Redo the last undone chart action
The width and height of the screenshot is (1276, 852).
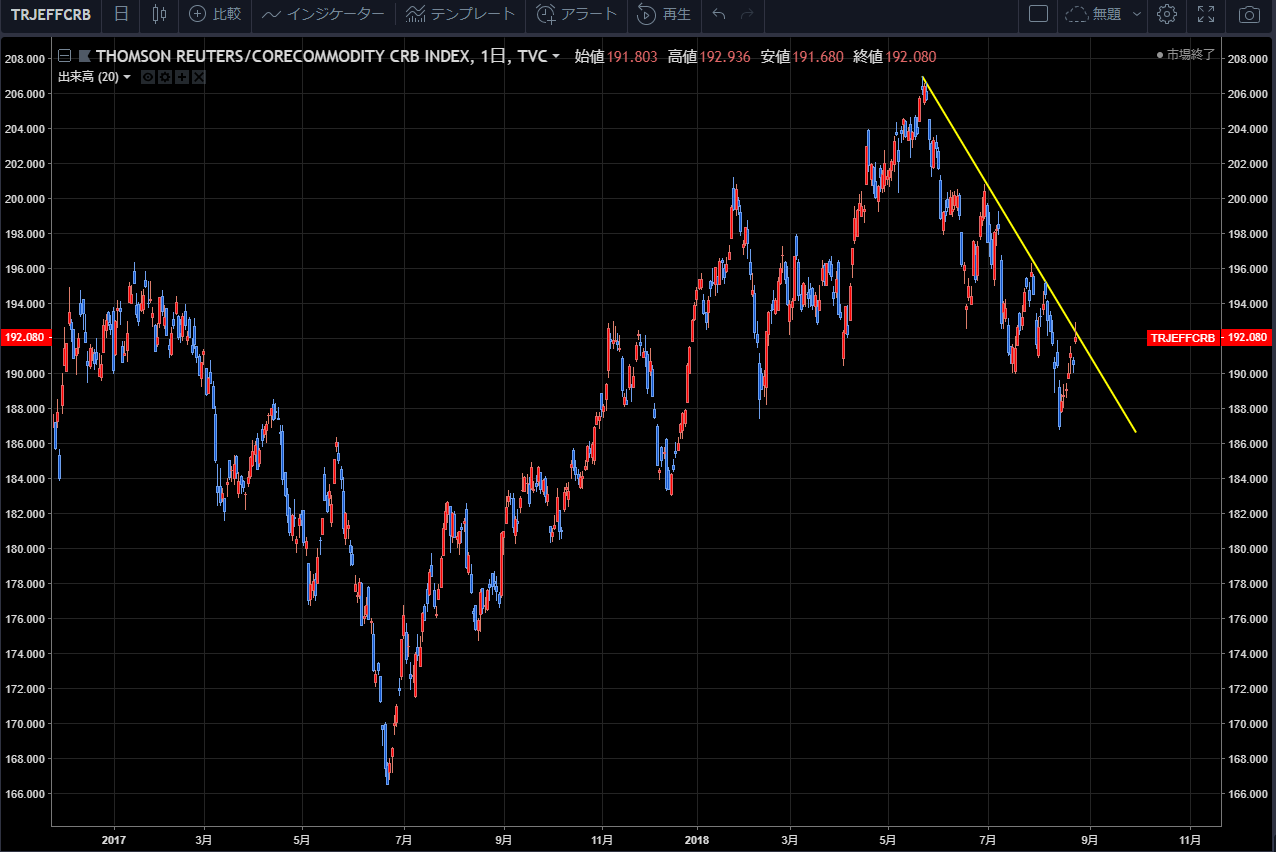click(x=746, y=14)
